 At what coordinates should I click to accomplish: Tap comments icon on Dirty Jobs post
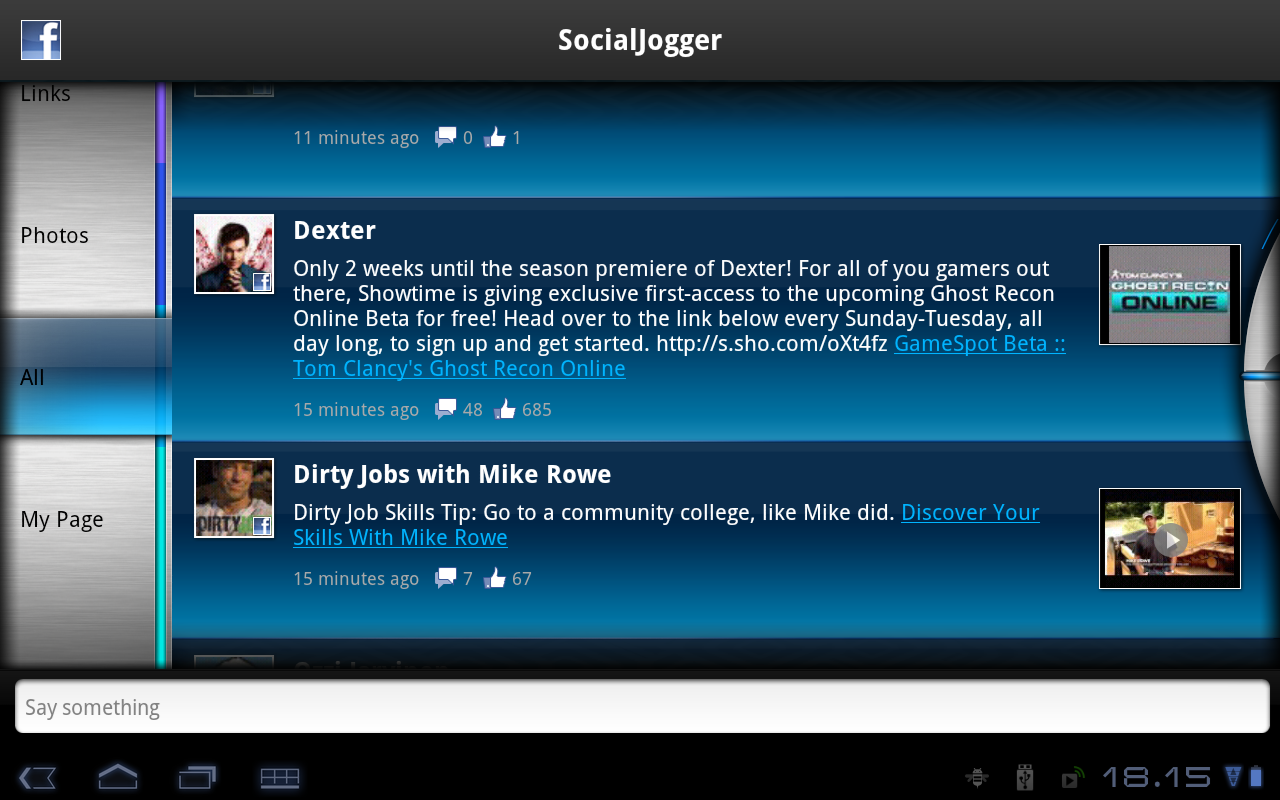(445, 578)
